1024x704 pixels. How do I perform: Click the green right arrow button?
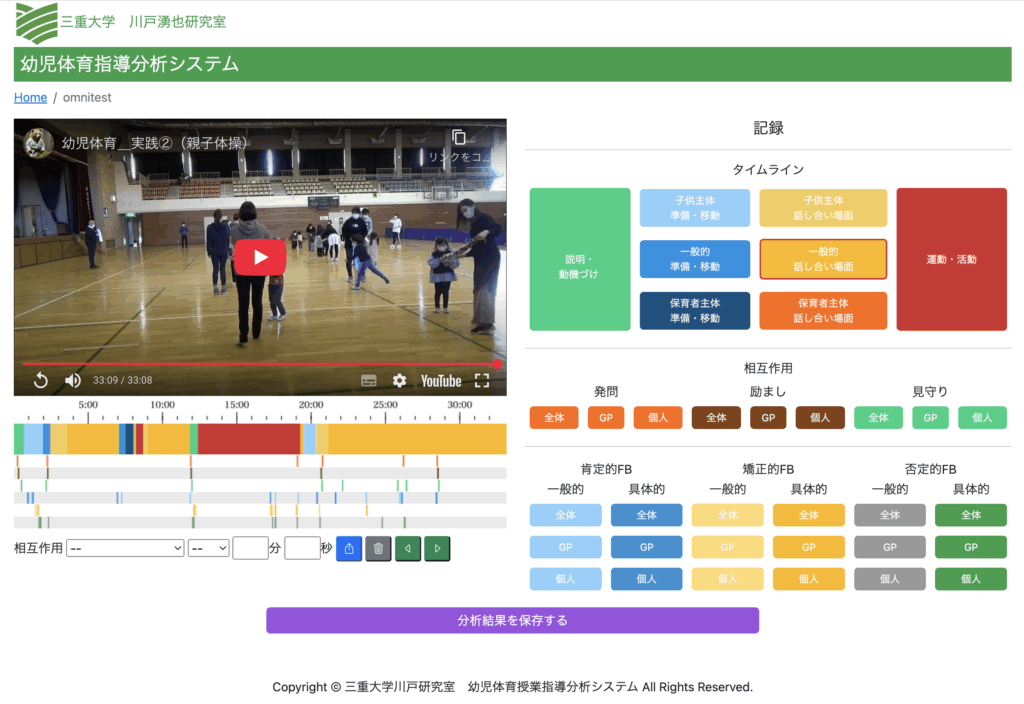coord(437,548)
